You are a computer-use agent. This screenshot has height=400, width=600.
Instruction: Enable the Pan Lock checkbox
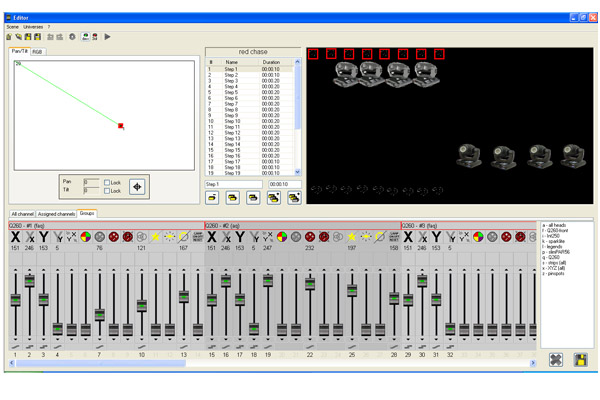pos(107,182)
